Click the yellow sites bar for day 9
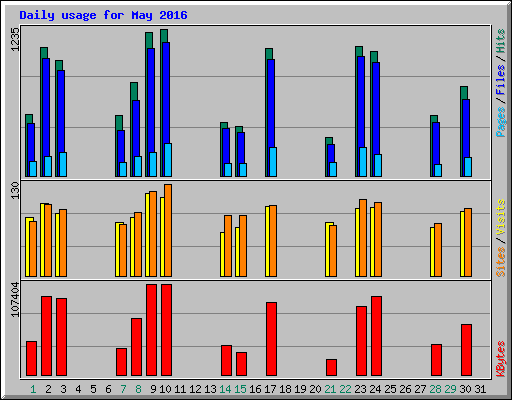The height and width of the screenshot is (400, 512). click(147, 235)
